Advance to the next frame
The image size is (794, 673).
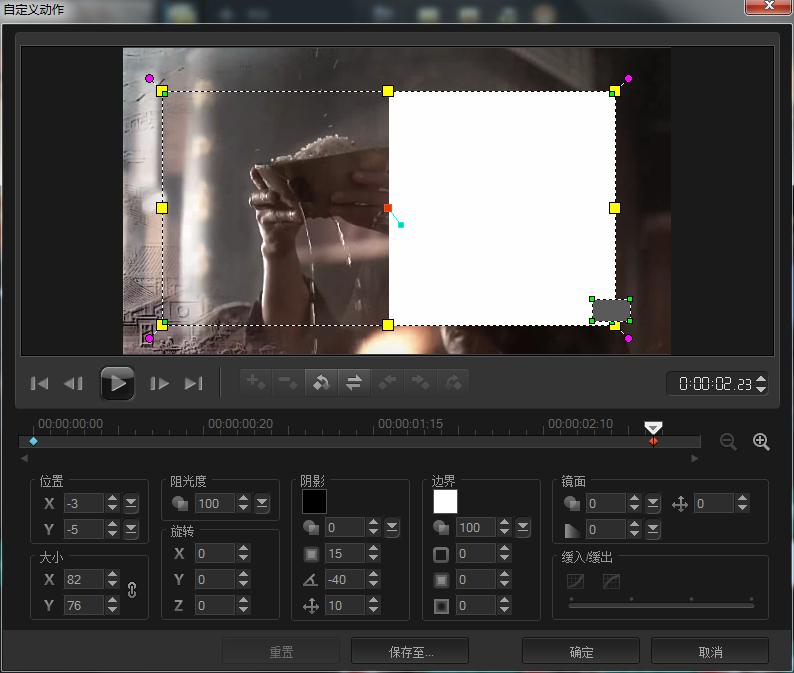point(160,383)
